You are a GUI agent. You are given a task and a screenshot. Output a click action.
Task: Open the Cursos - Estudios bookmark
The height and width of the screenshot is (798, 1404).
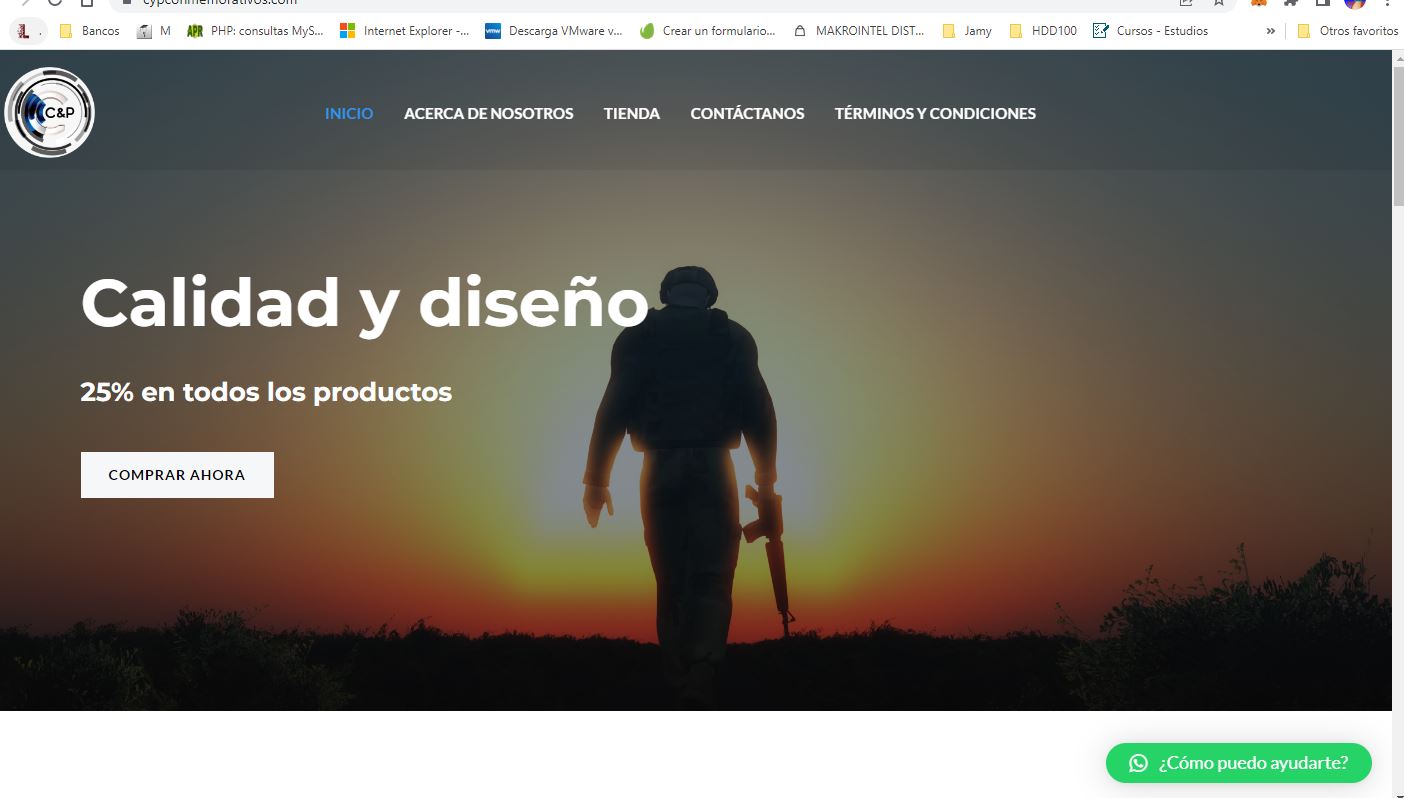[x=1150, y=31]
